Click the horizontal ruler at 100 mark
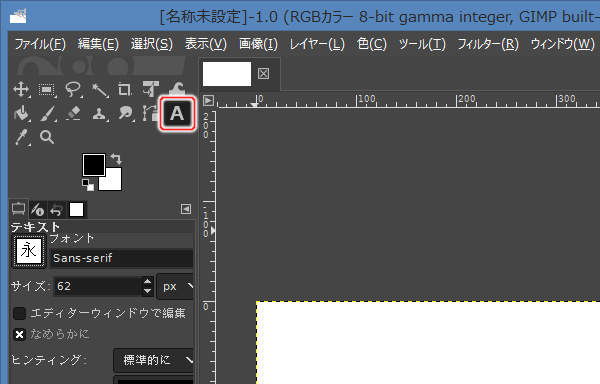The width and height of the screenshot is (600, 384). (x=357, y=101)
